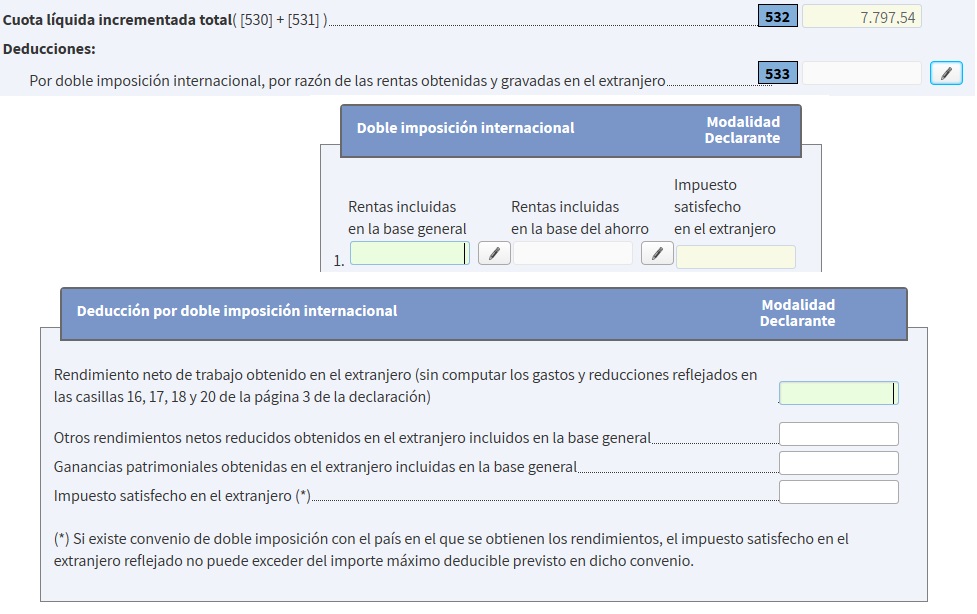
Task: Click the 7.797,54 amount field
Action: pos(862,17)
